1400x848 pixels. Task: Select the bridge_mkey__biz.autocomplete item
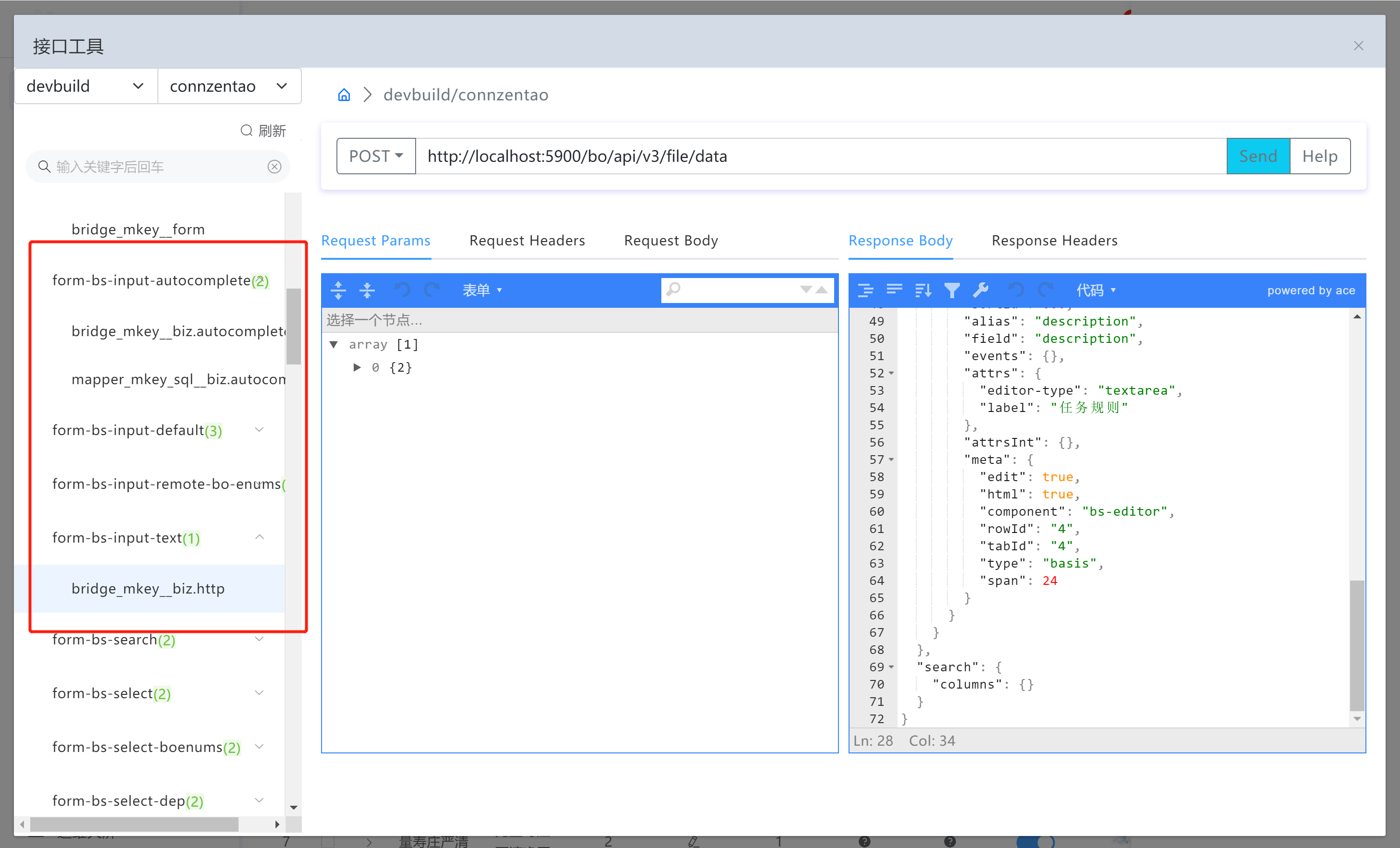pyautogui.click(x=178, y=331)
